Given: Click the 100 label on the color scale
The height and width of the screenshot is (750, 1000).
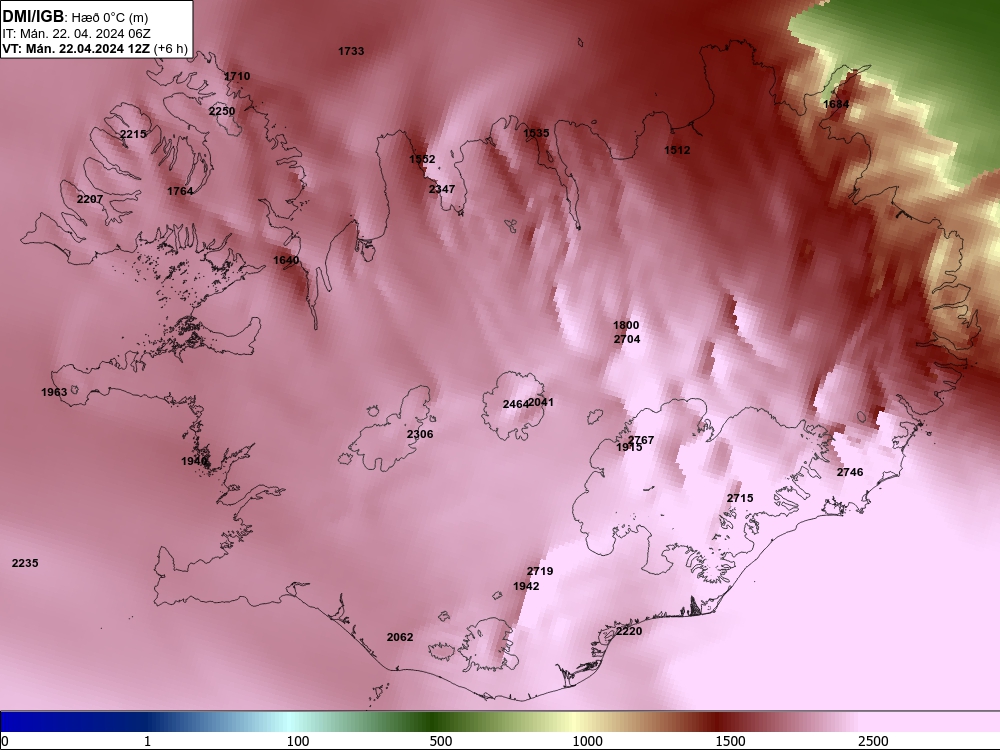Looking at the screenshot, I should pos(298,741).
